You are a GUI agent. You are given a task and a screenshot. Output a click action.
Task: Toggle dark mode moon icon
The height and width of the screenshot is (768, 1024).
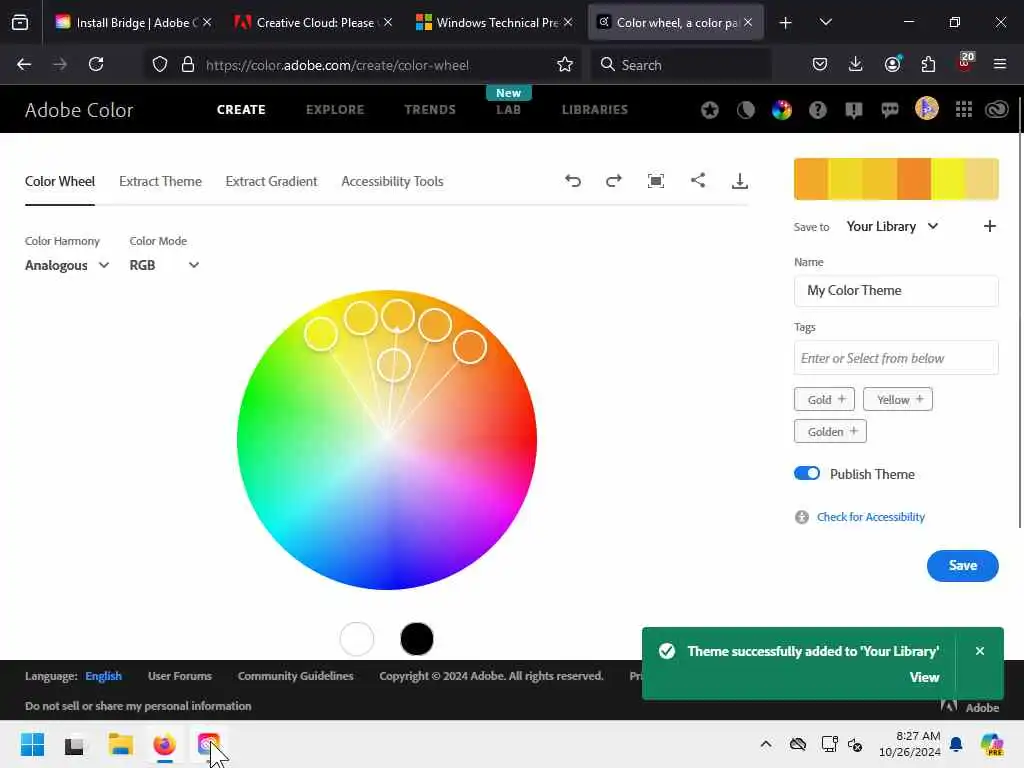[x=746, y=110]
